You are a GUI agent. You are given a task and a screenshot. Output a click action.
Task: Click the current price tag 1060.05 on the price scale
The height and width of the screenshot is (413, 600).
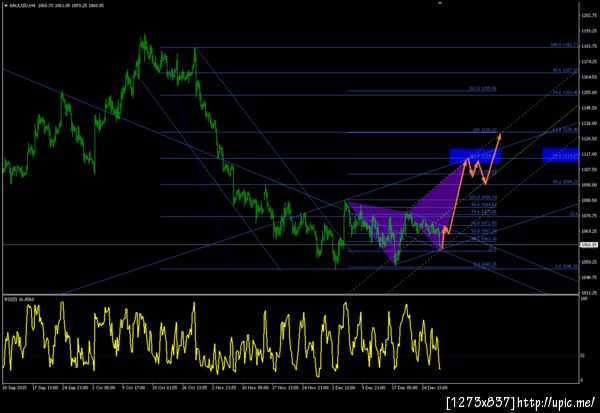click(x=589, y=245)
